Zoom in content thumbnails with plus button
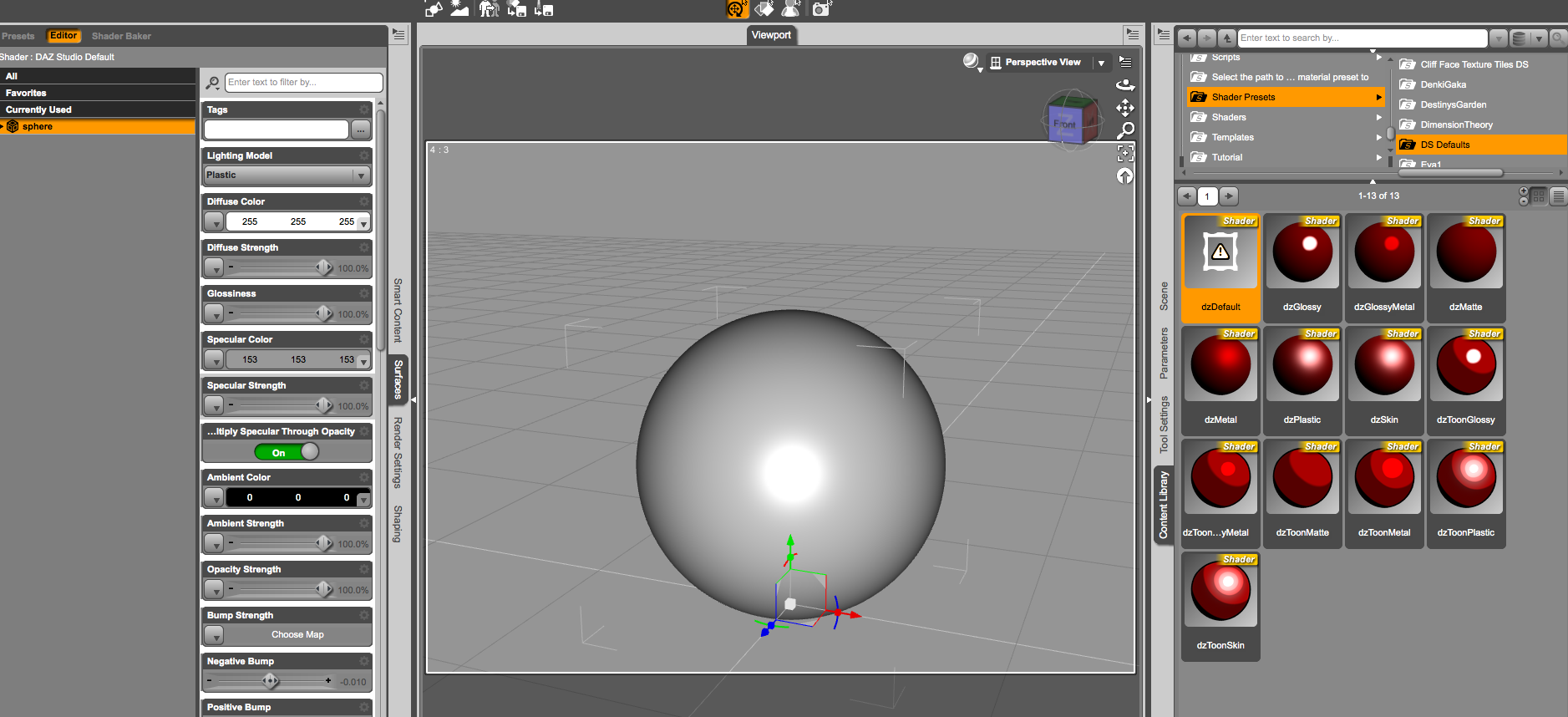The image size is (1568, 717). click(x=1524, y=191)
